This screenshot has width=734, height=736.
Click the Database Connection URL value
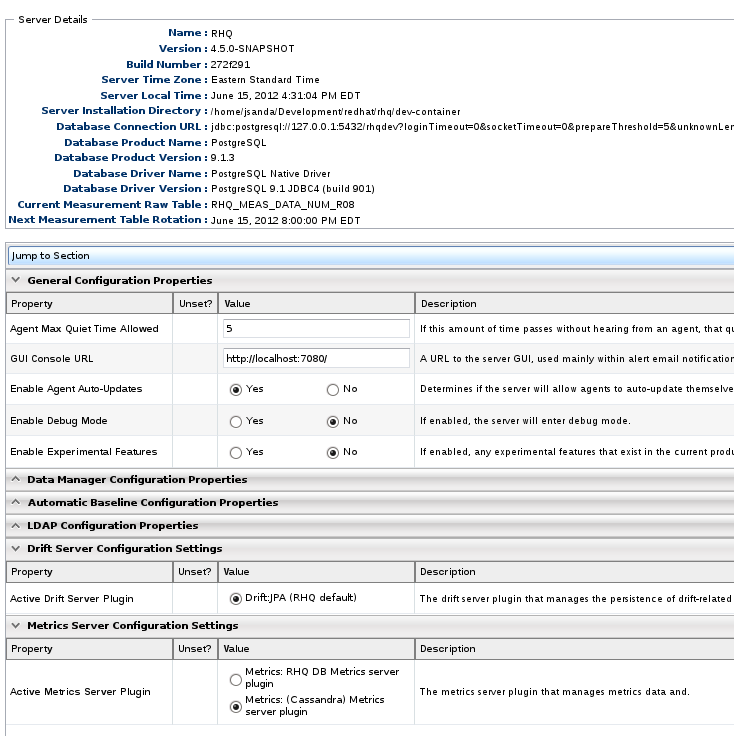(x=472, y=127)
